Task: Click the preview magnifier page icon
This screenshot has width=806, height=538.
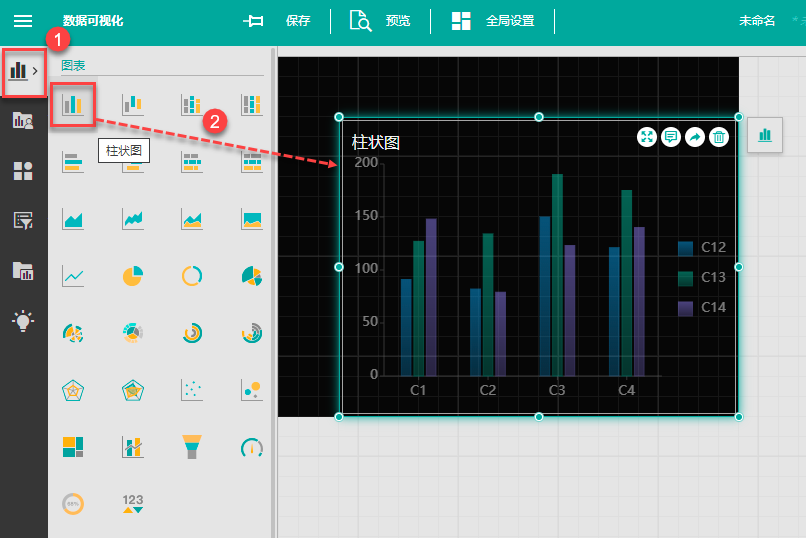Action: point(360,21)
